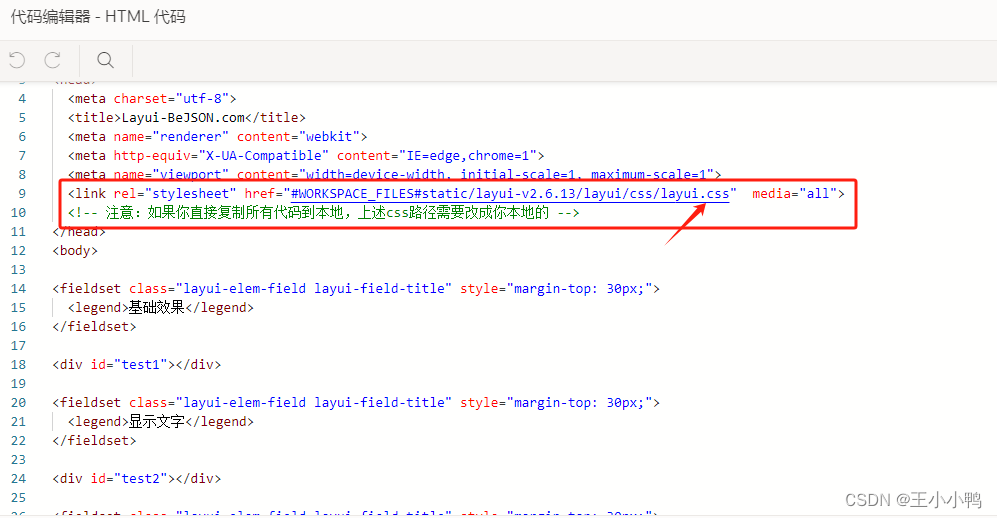Click line number 24 in the gutter
The image size is (997, 518).
[18, 479]
